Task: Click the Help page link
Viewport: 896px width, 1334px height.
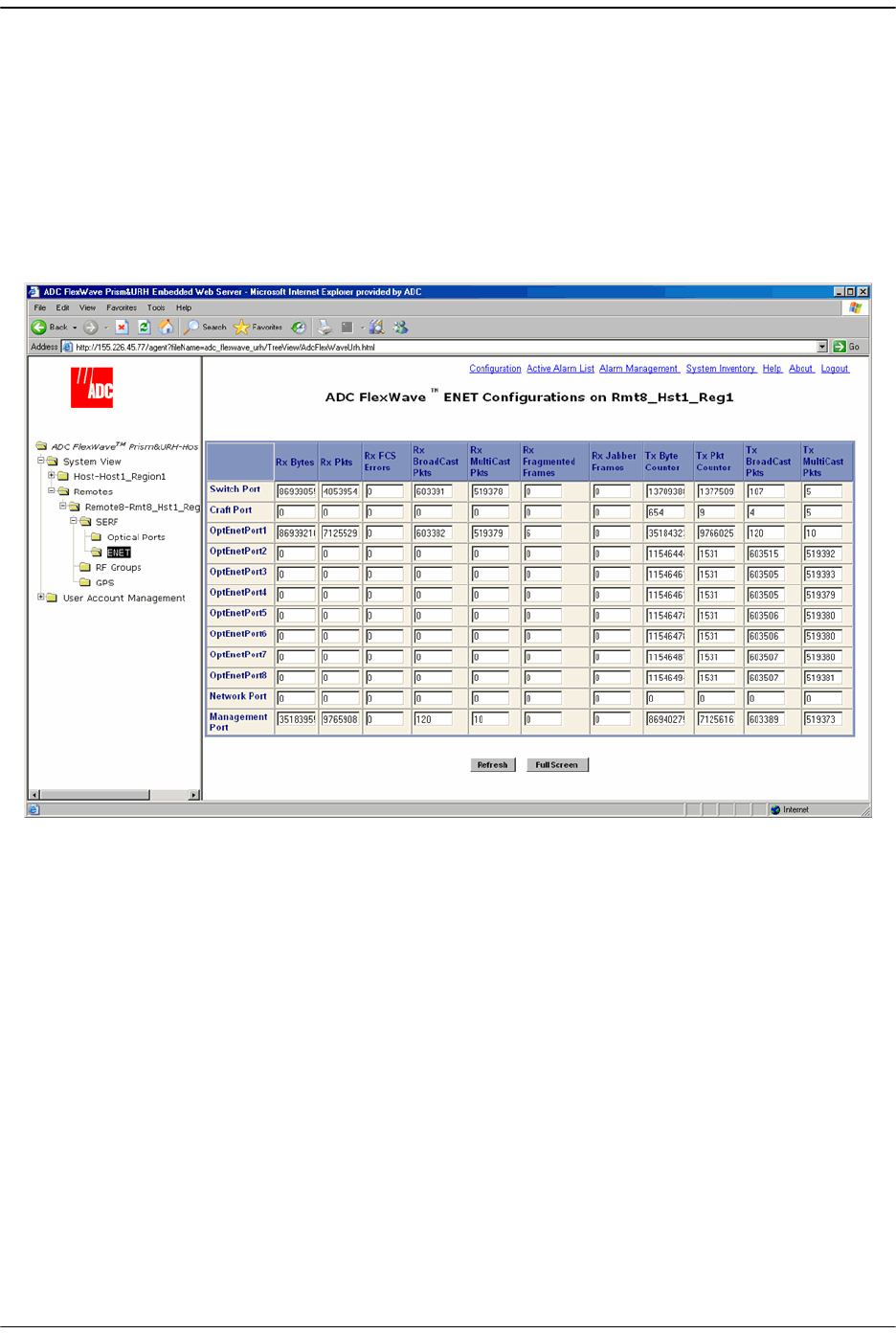Action: coord(773,369)
